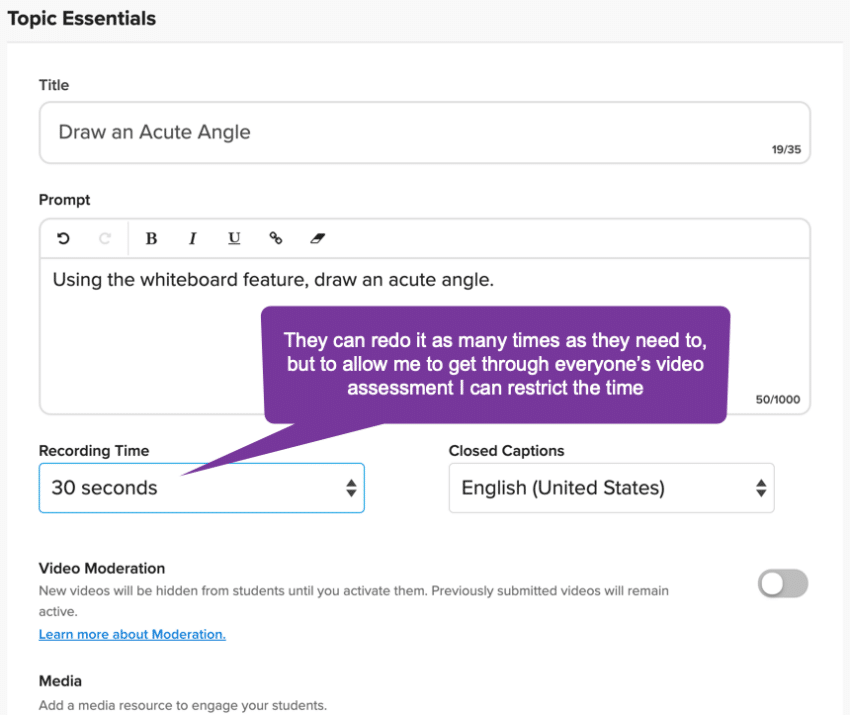The width and height of the screenshot is (850, 715).
Task: Click the Media section heading
Action: pyautogui.click(x=60, y=681)
